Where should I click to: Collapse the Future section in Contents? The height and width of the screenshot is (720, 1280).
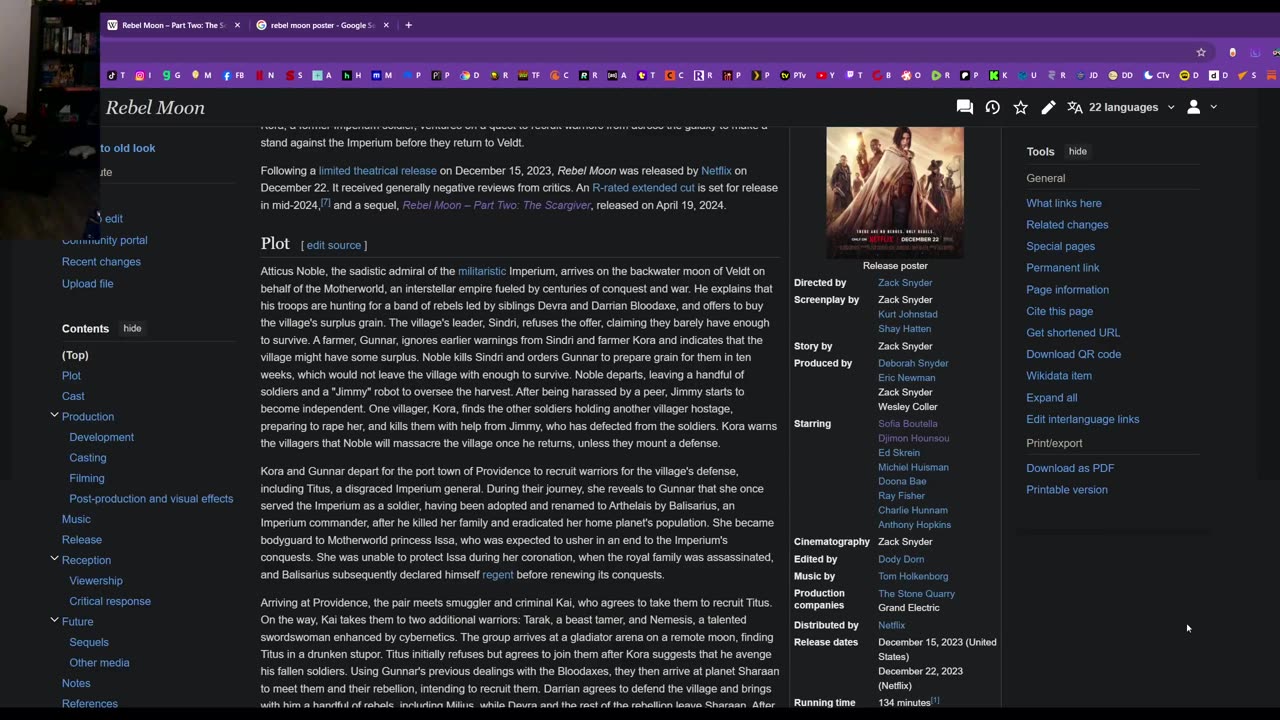(x=54, y=620)
